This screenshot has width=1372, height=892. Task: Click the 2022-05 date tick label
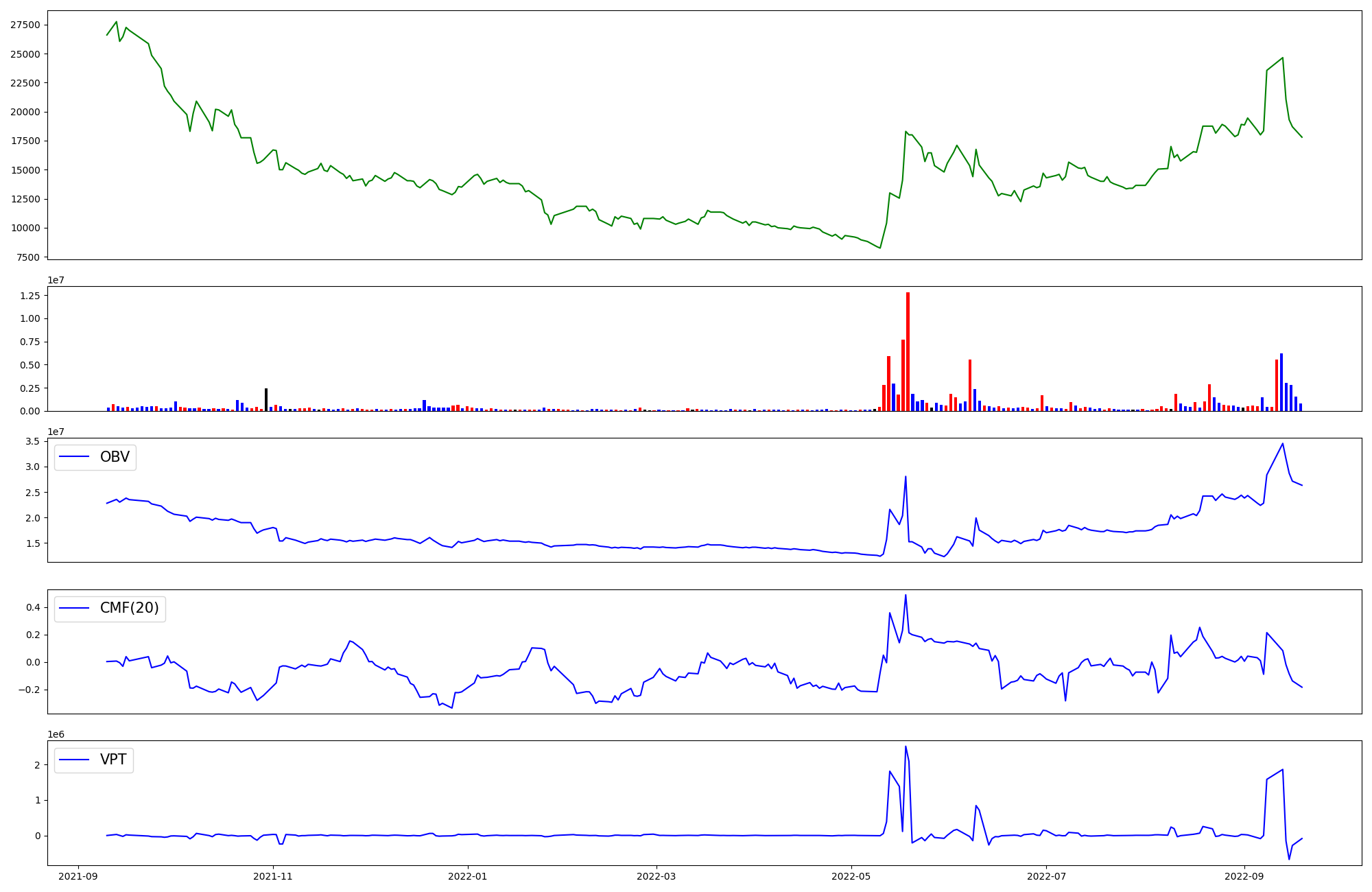coord(851,876)
